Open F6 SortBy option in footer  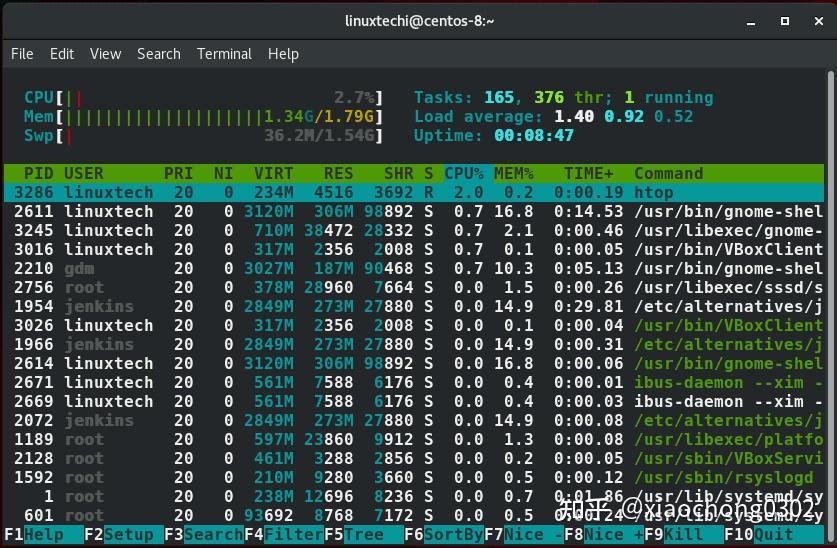(x=444, y=534)
